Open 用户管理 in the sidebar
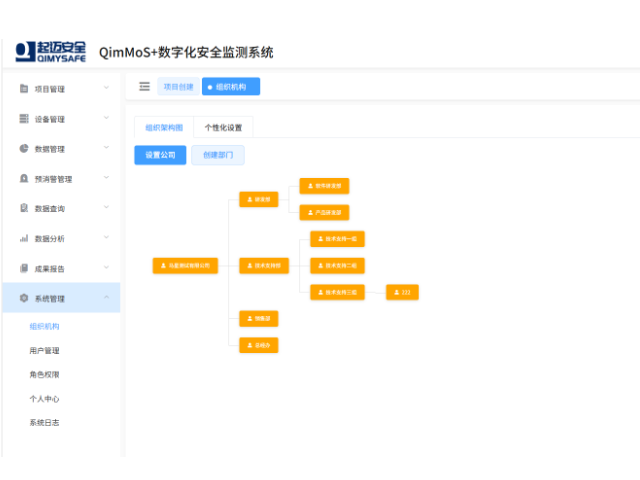 (x=44, y=351)
